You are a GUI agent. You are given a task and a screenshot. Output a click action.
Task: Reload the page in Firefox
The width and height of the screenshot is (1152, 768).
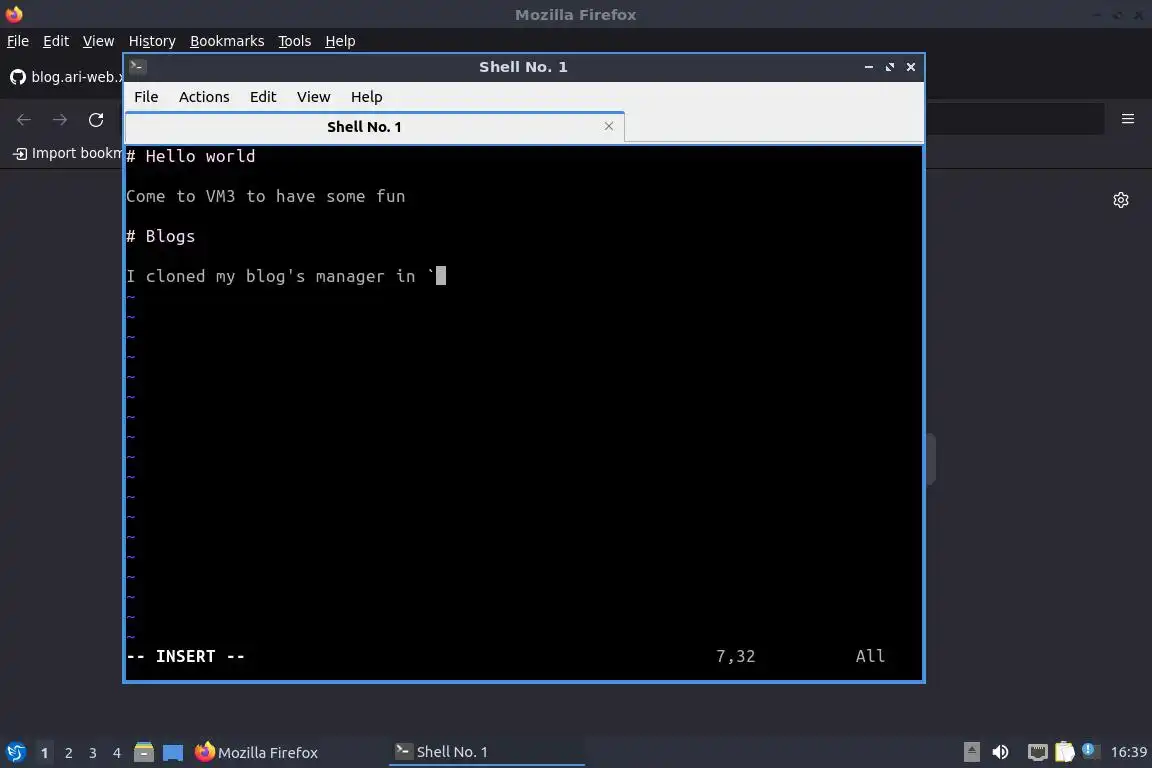pos(96,120)
